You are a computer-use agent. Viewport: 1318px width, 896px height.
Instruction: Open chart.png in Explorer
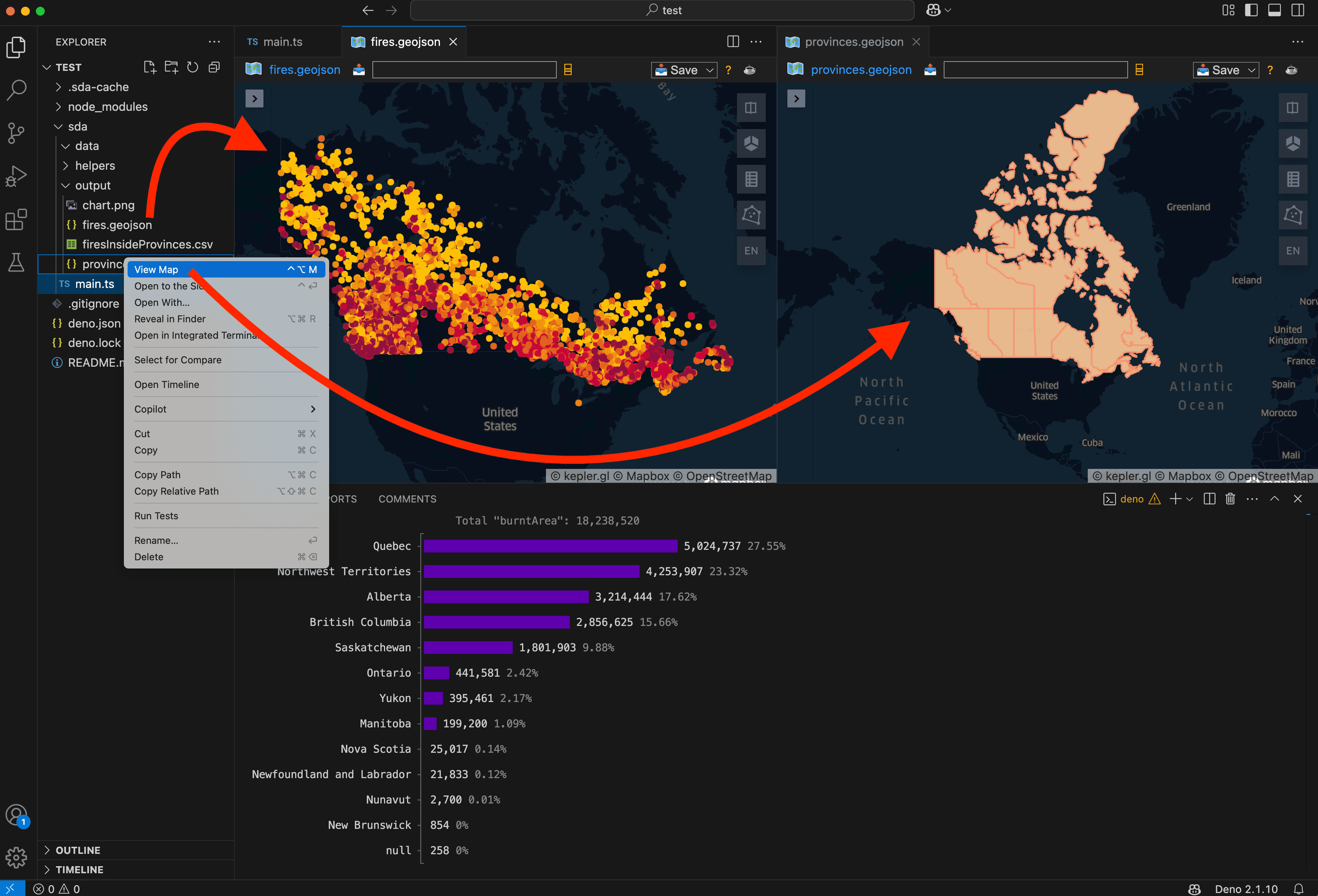tap(108, 205)
